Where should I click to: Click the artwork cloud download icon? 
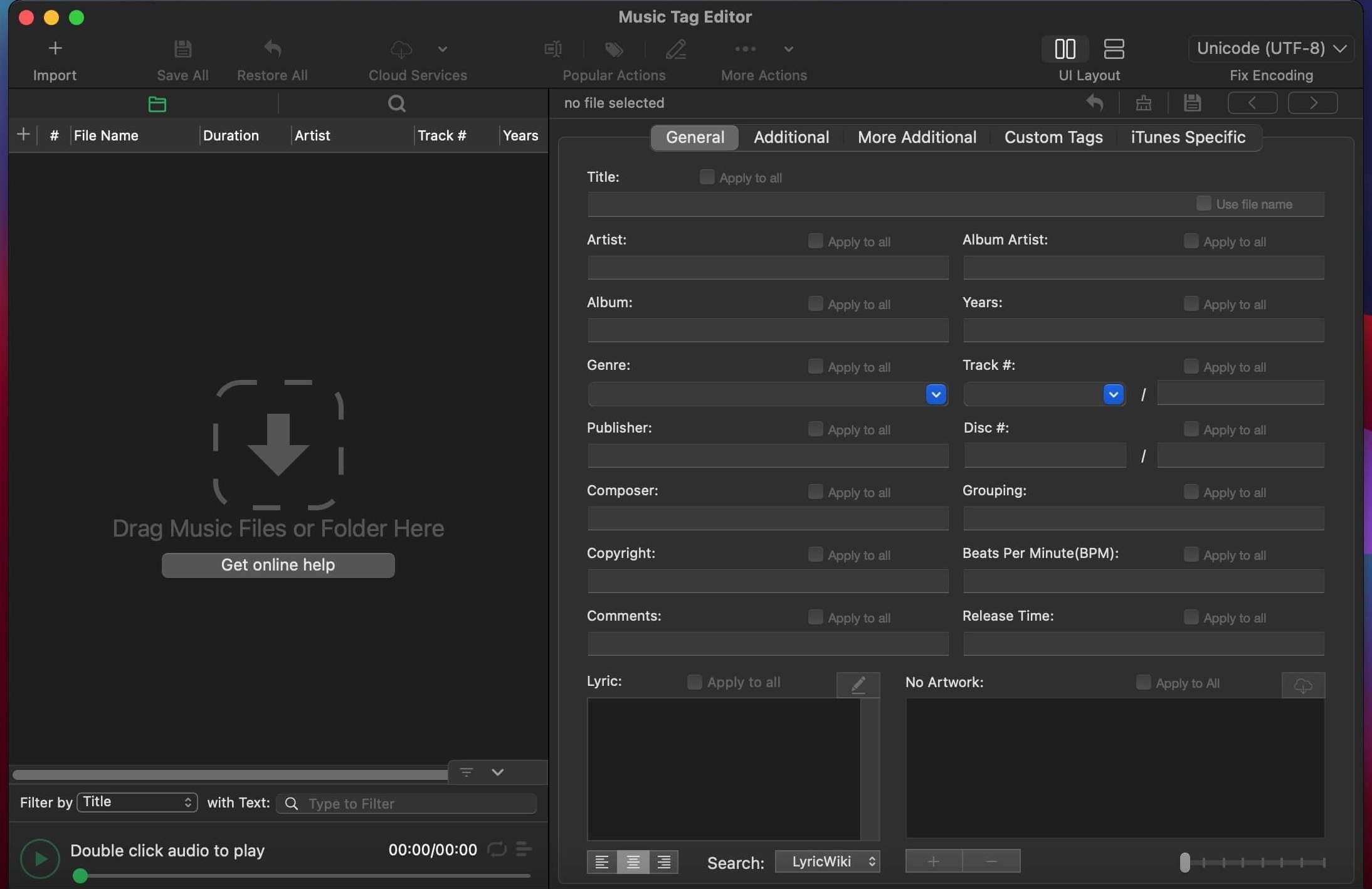[x=1303, y=685]
